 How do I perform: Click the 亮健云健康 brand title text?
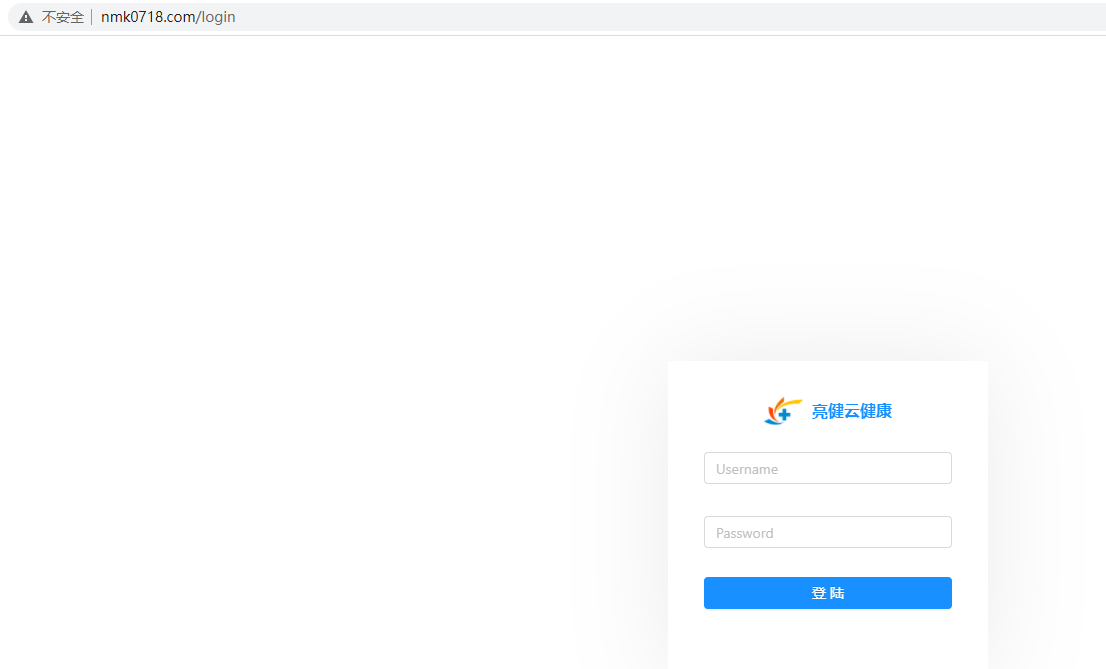click(851, 411)
